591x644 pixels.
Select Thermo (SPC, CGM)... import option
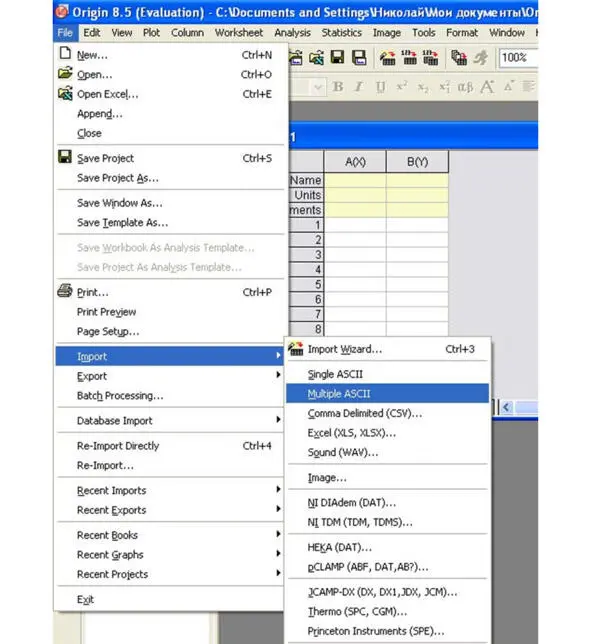click(x=387, y=612)
